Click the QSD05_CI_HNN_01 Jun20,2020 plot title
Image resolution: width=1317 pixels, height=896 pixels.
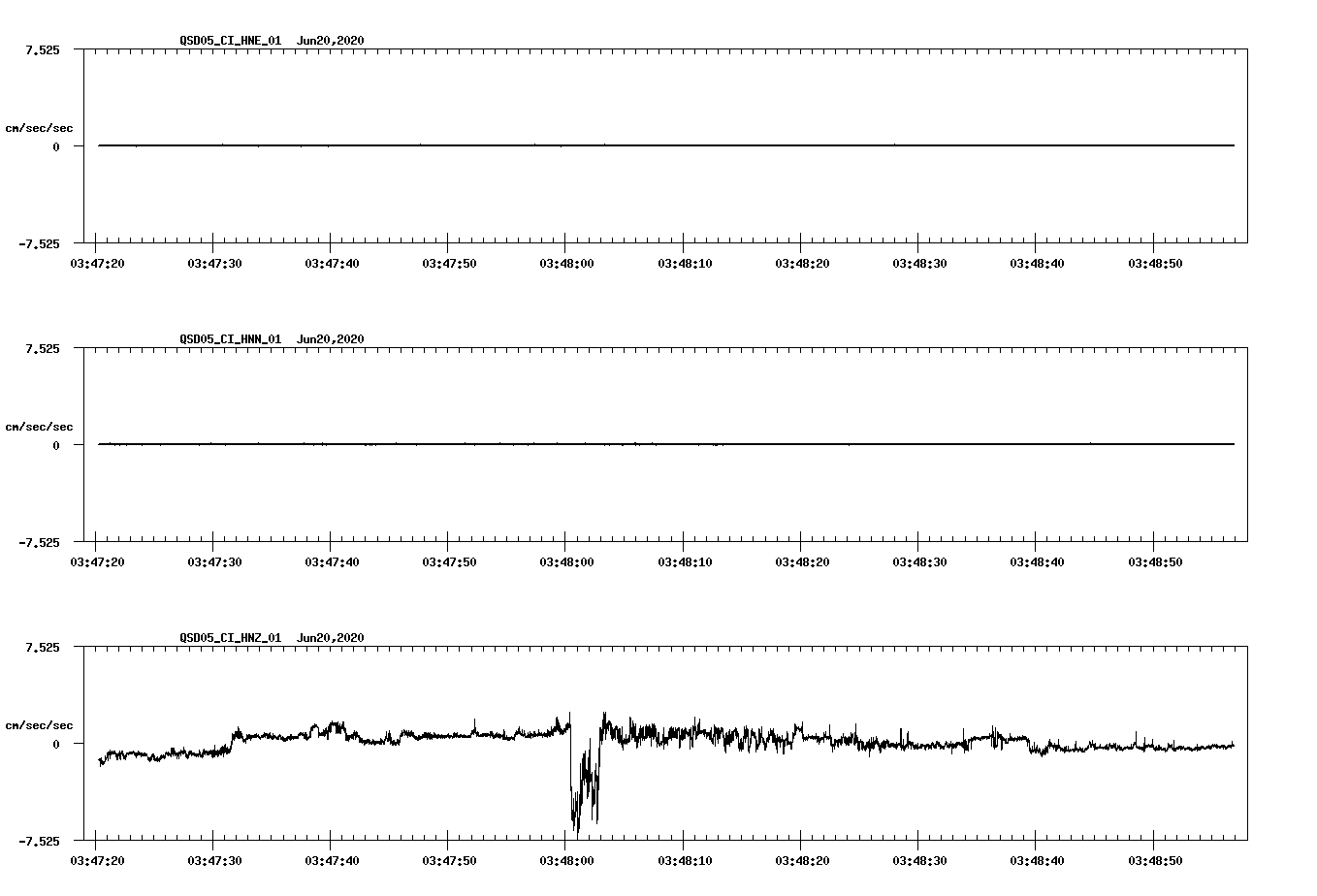[x=272, y=339]
